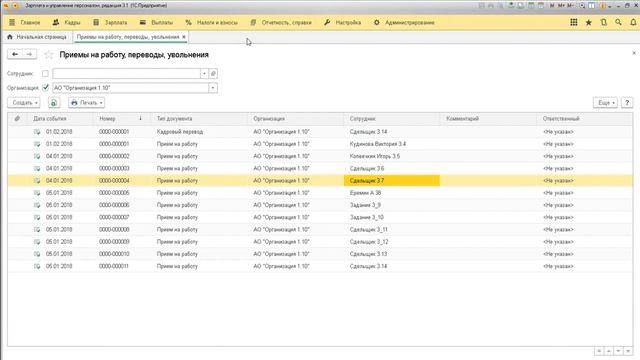Go to first record arrow at bottom
The width and height of the screenshot is (640, 360).
tap(599, 351)
